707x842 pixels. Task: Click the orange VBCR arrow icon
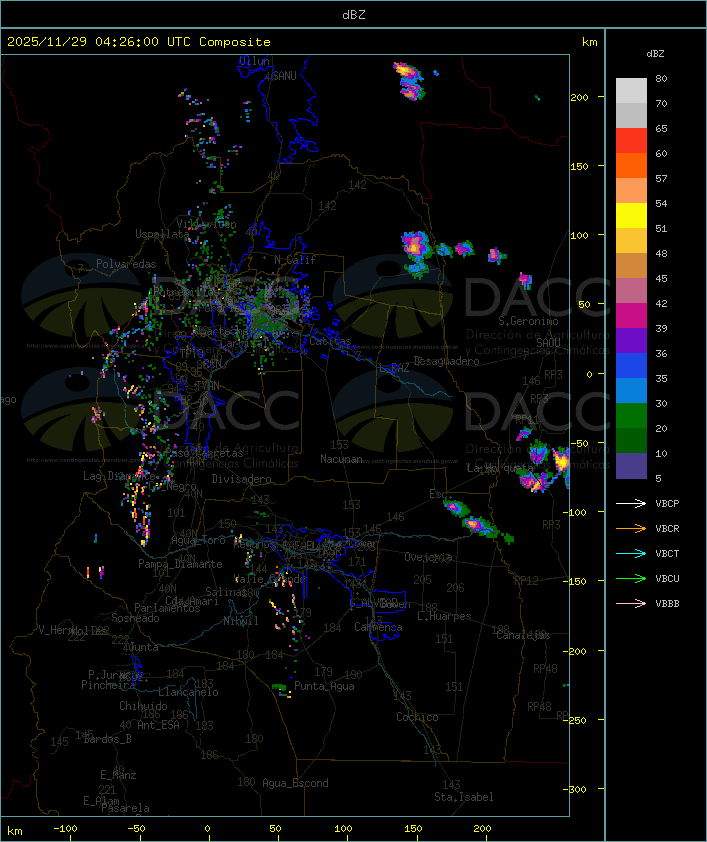click(631, 528)
